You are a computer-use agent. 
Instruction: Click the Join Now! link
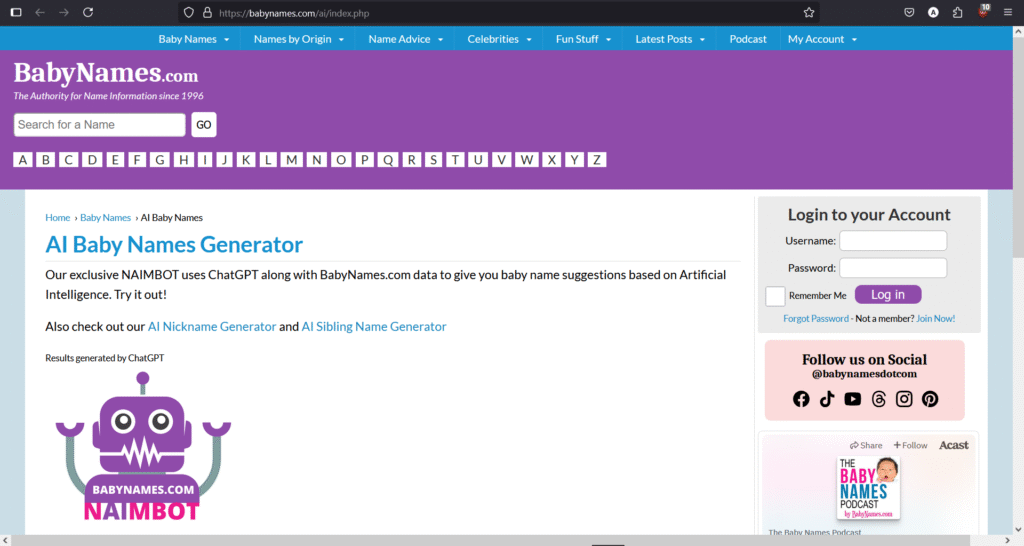point(935,319)
